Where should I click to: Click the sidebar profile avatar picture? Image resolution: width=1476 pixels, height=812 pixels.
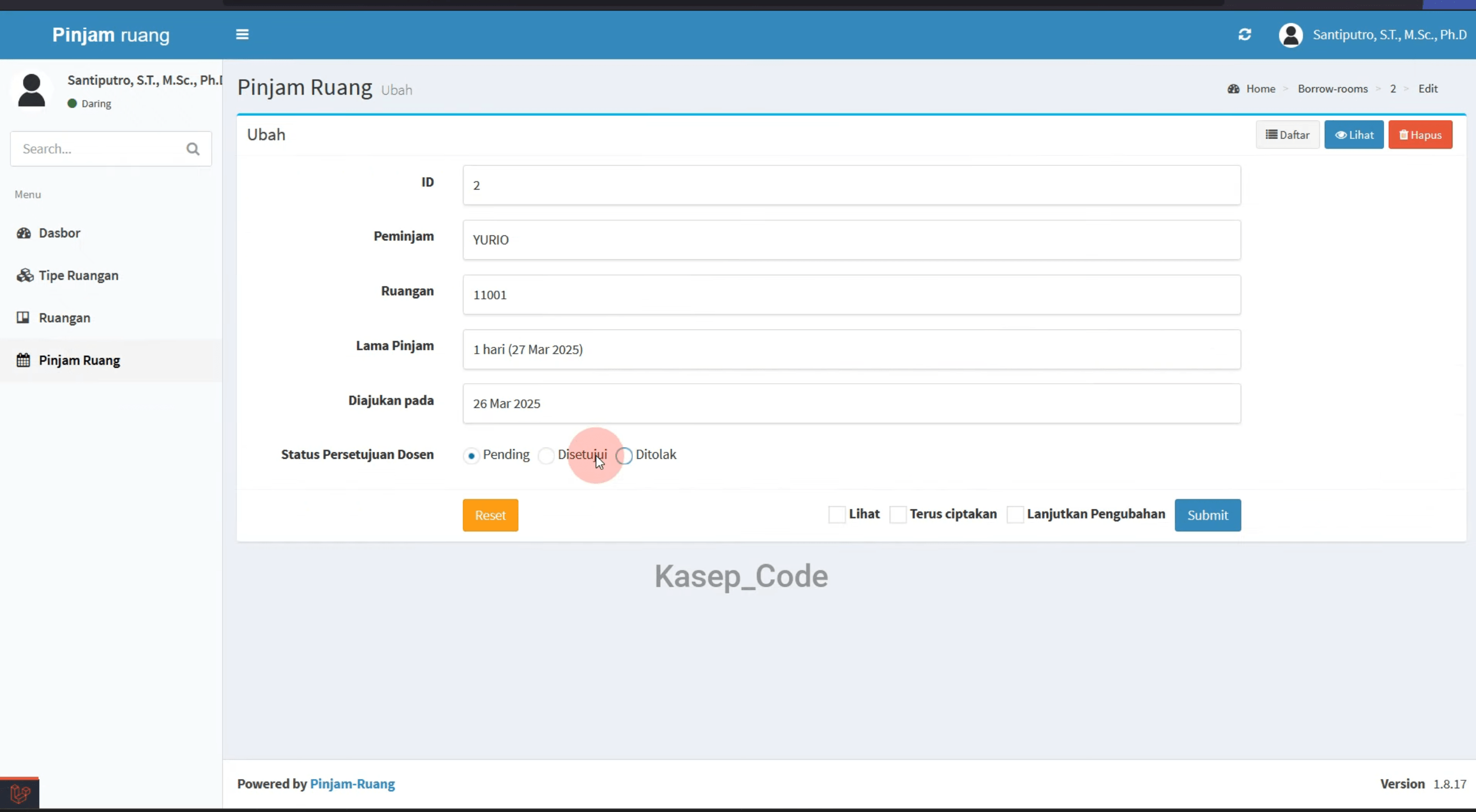31,90
